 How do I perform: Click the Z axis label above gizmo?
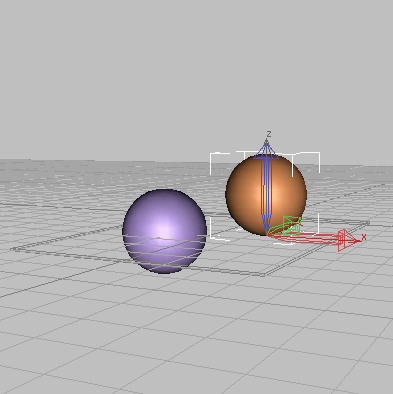pyautogui.click(x=269, y=134)
